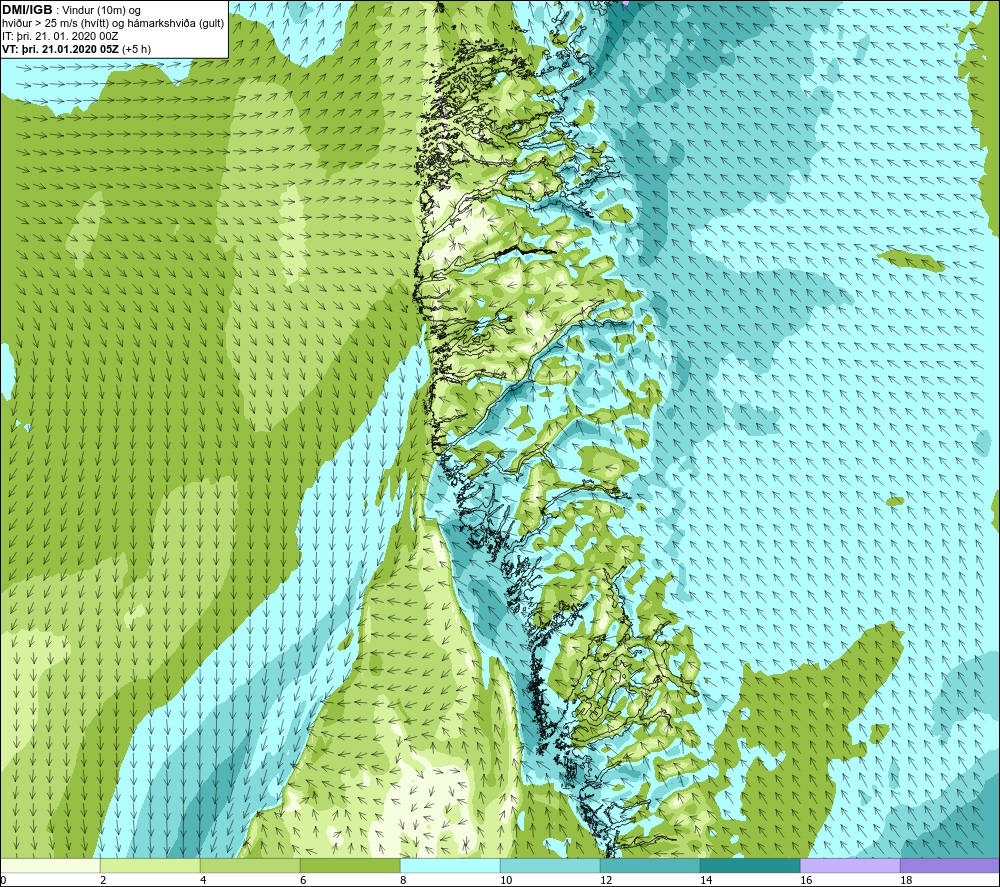Click the legend scale number '10'
1000x887 pixels.
point(506,880)
